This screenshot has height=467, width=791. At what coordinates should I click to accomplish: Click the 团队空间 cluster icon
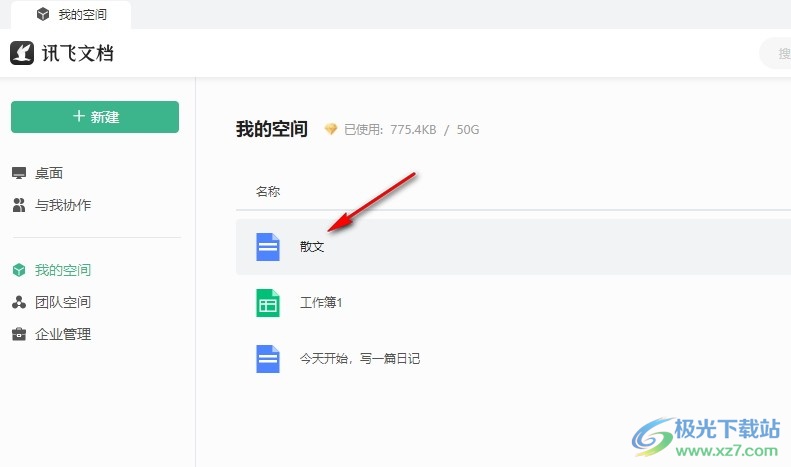[x=19, y=302]
